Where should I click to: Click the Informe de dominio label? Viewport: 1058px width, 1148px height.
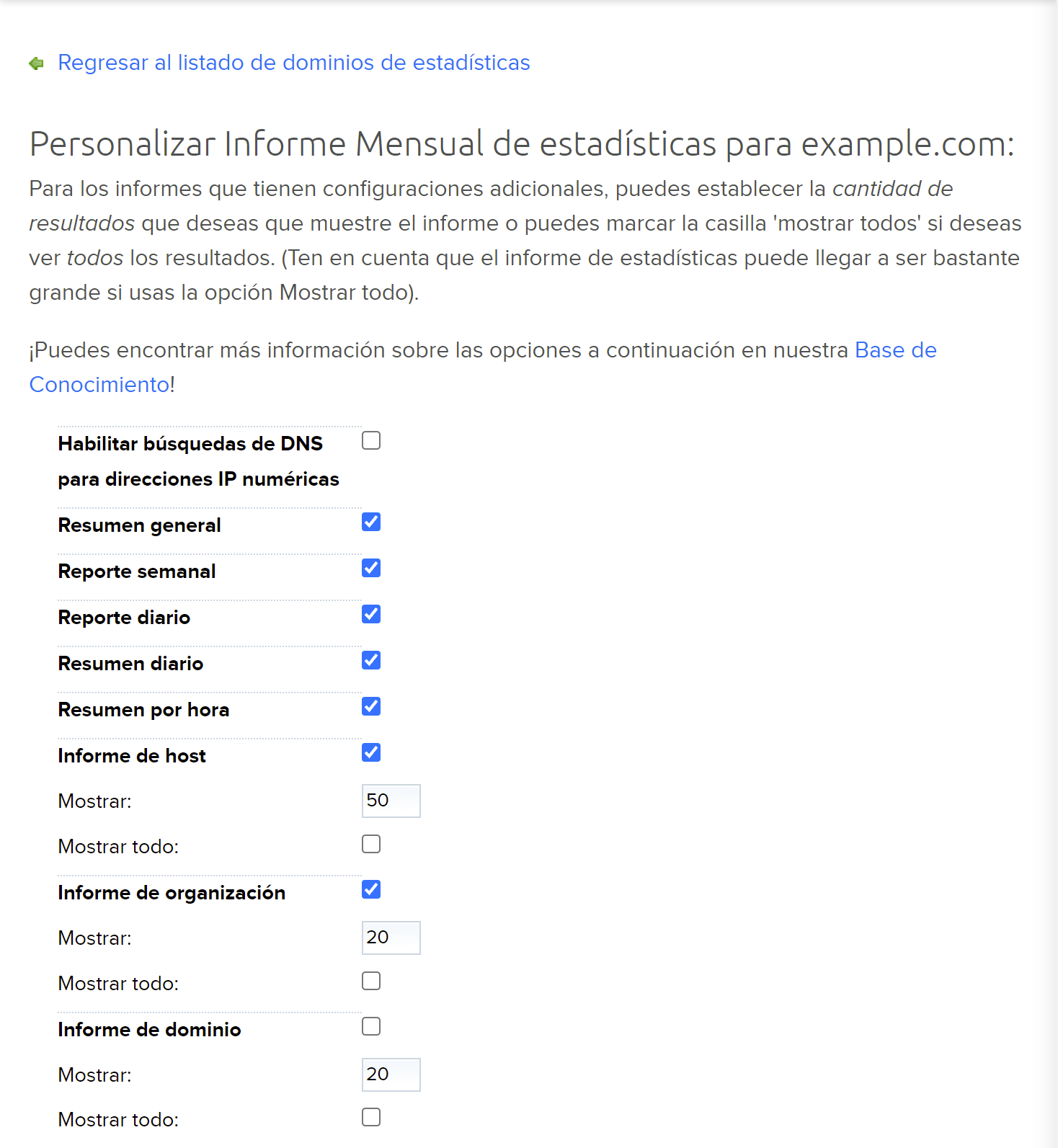click(x=149, y=1029)
